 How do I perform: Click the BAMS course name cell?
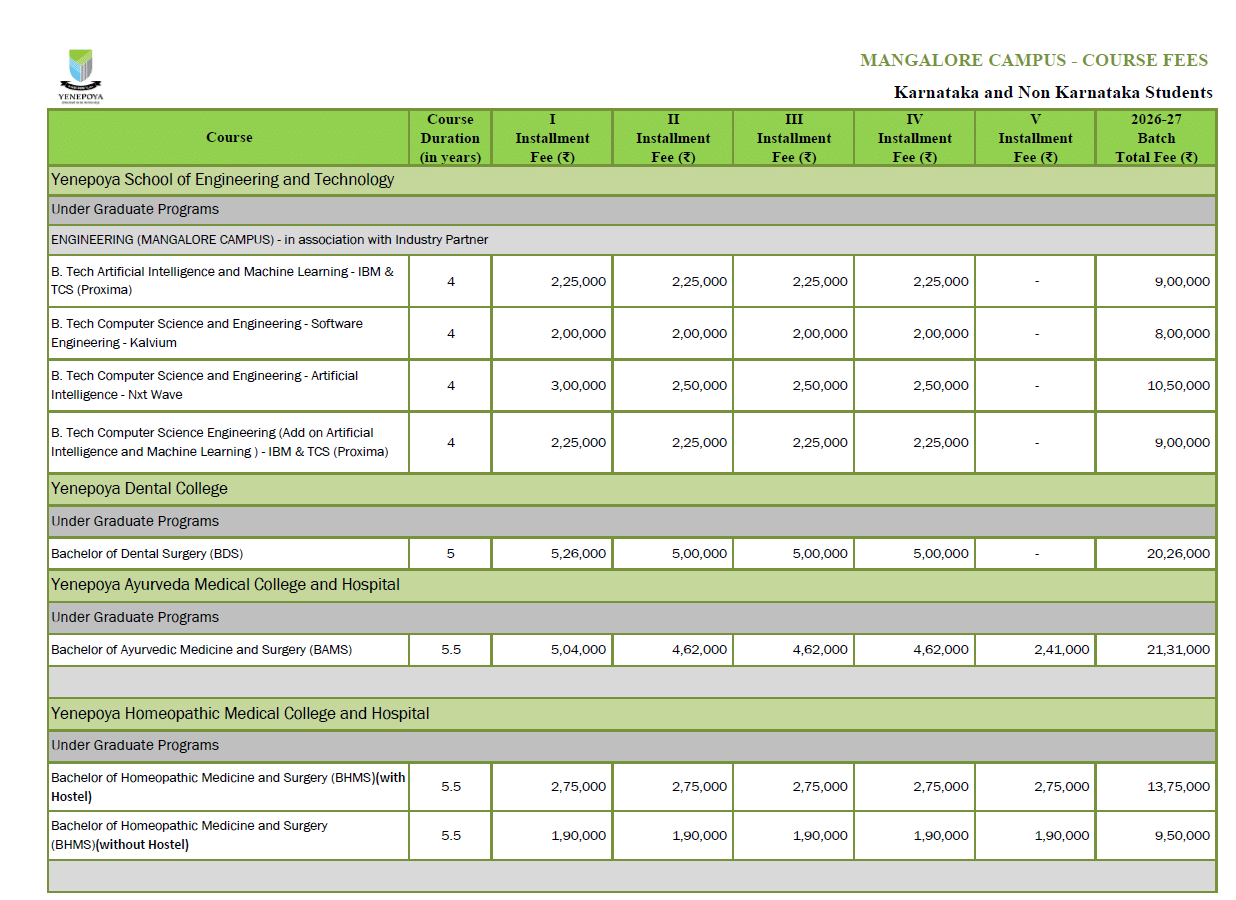[x=201, y=650]
